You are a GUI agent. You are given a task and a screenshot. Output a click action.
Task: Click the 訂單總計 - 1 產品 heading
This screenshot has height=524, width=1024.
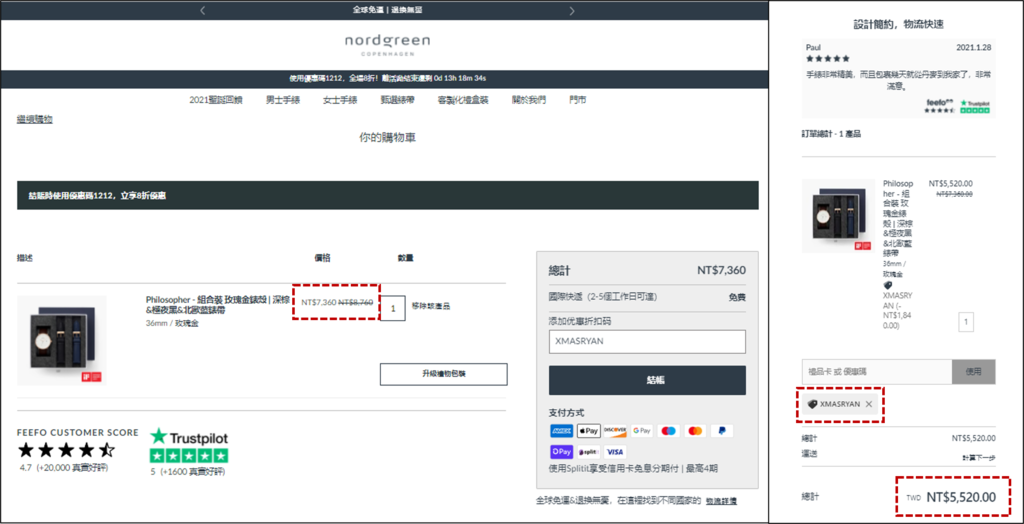coord(831,134)
